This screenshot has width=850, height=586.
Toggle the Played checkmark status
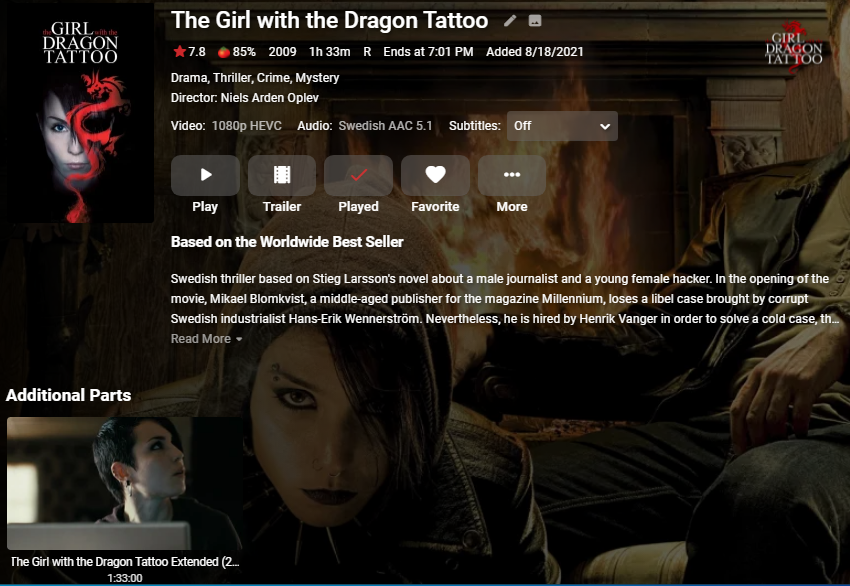(358, 175)
